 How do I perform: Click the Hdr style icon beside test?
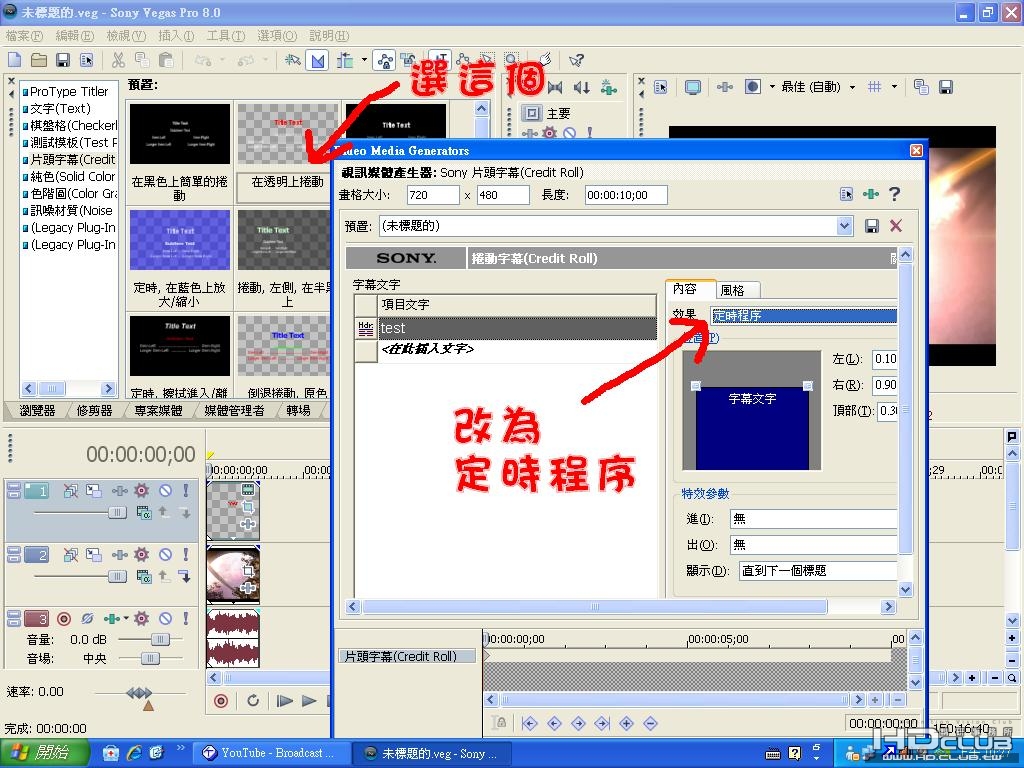(366, 328)
